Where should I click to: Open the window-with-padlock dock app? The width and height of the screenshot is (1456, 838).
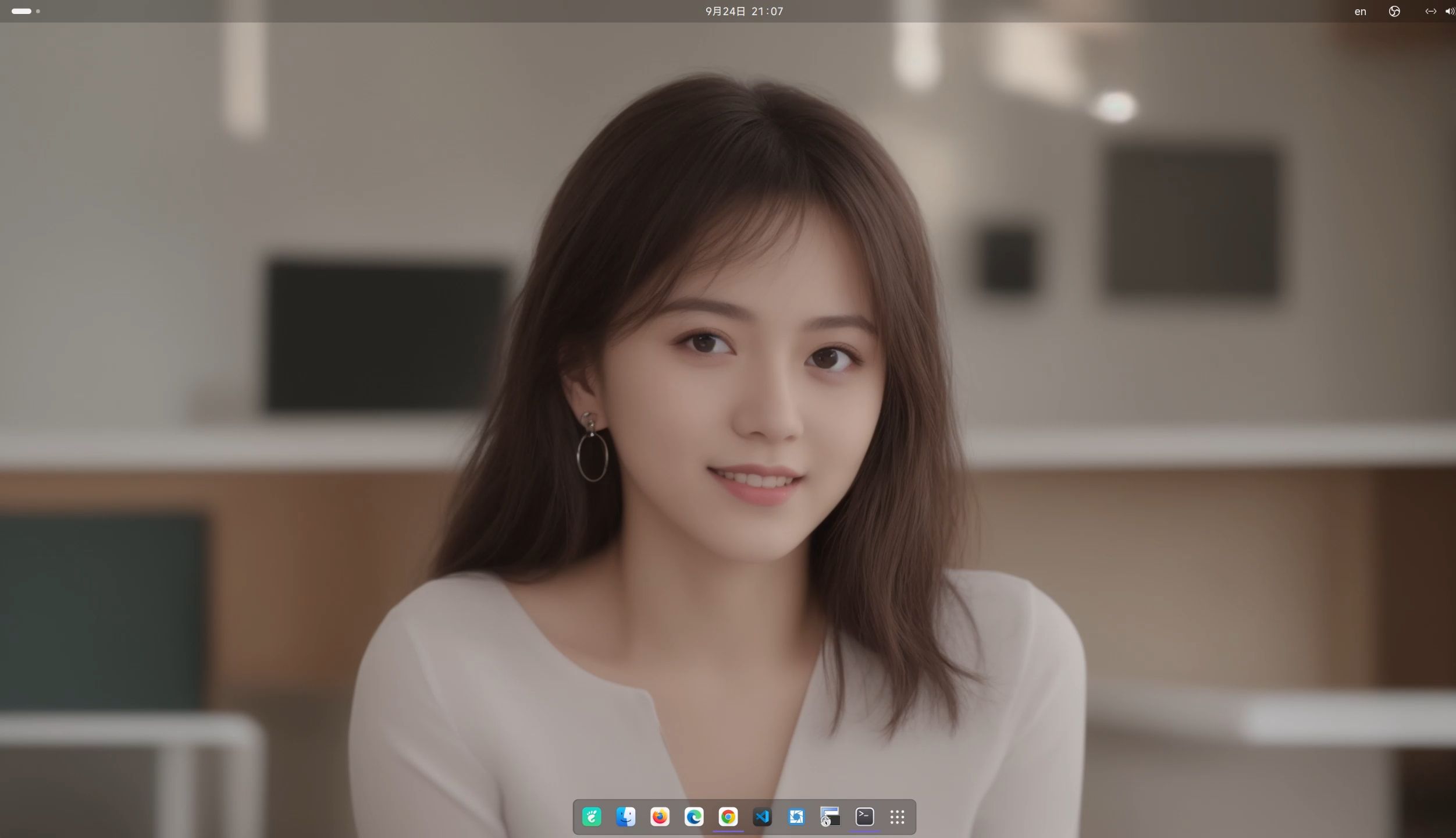(830, 817)
